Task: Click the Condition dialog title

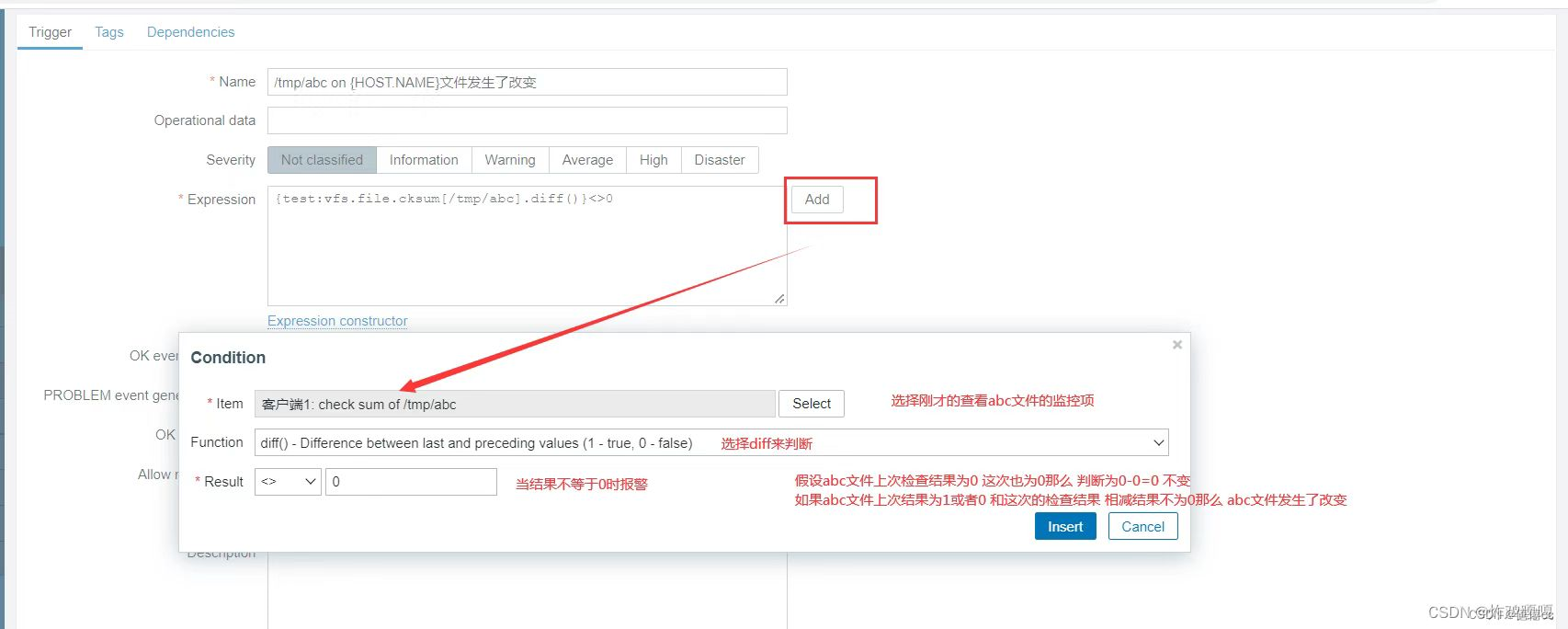Action: [x=228, y=358]
